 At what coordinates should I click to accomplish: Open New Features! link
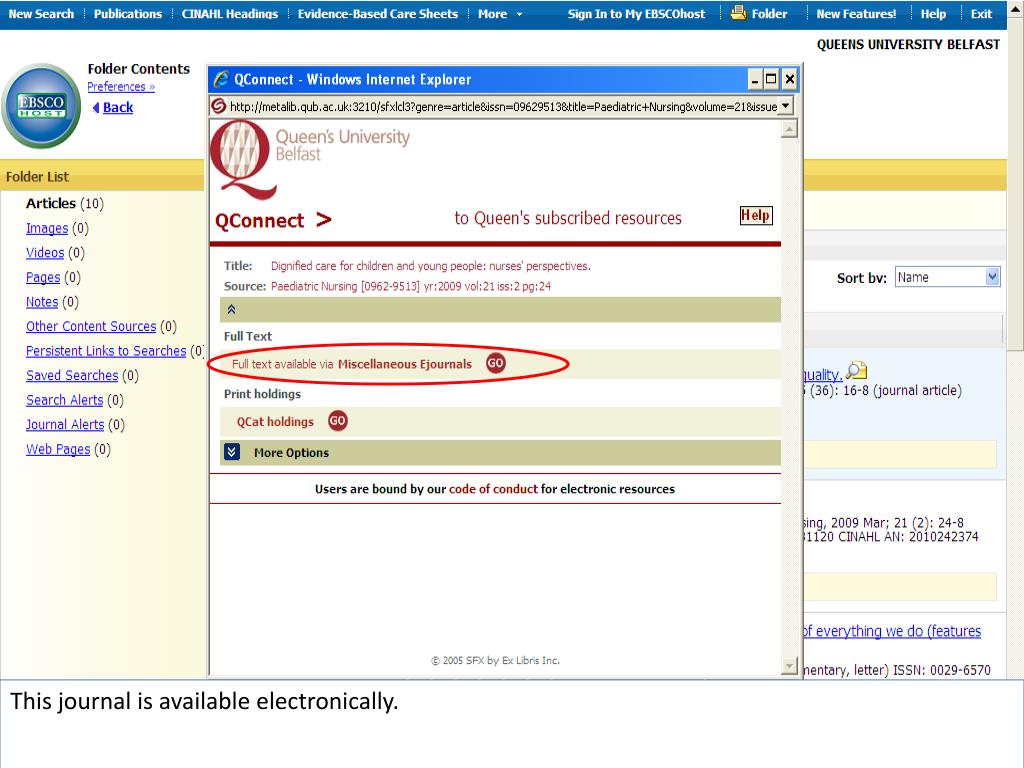coord(856,14)
